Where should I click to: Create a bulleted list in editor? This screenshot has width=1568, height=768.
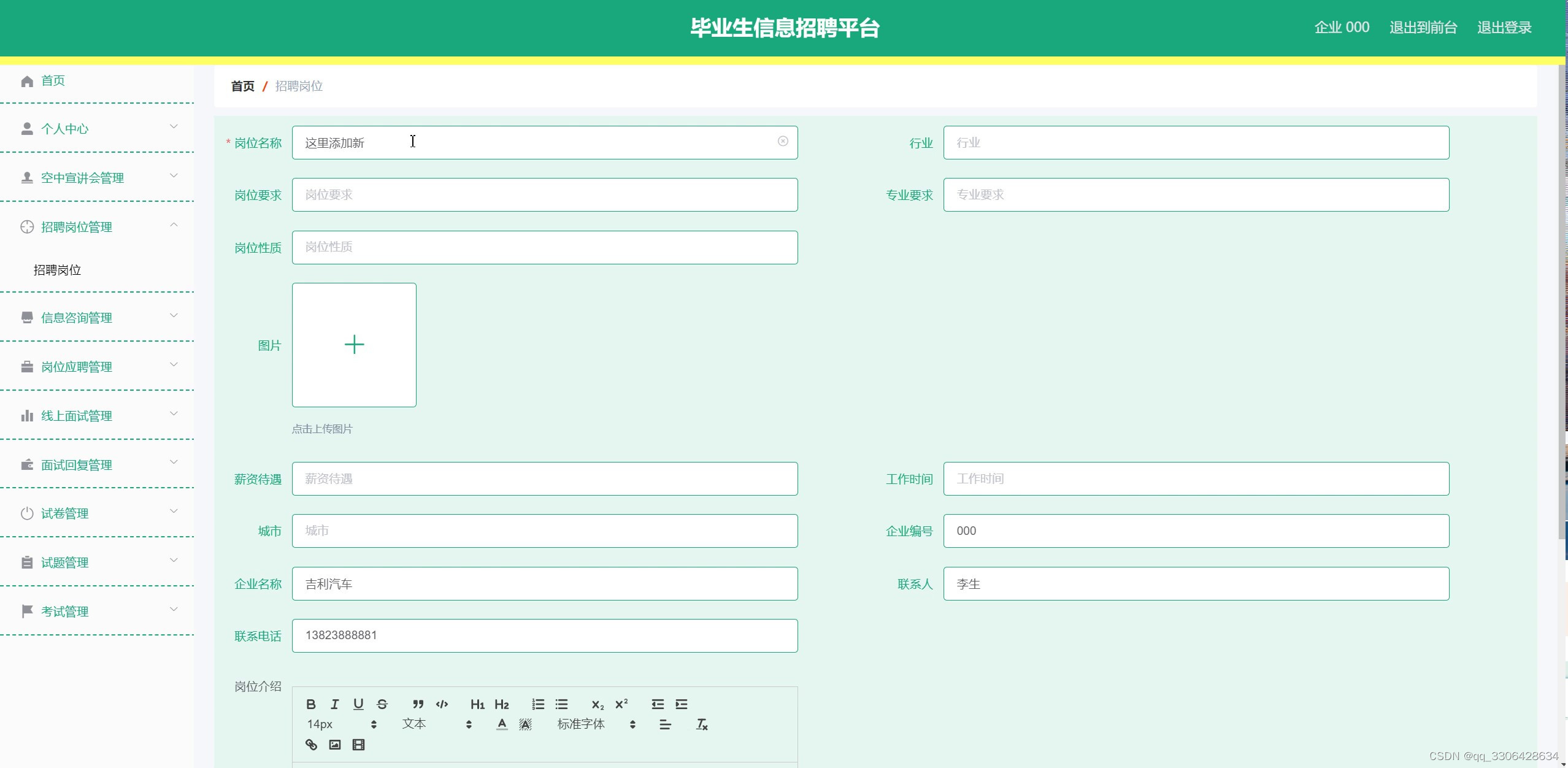point(562,704)
